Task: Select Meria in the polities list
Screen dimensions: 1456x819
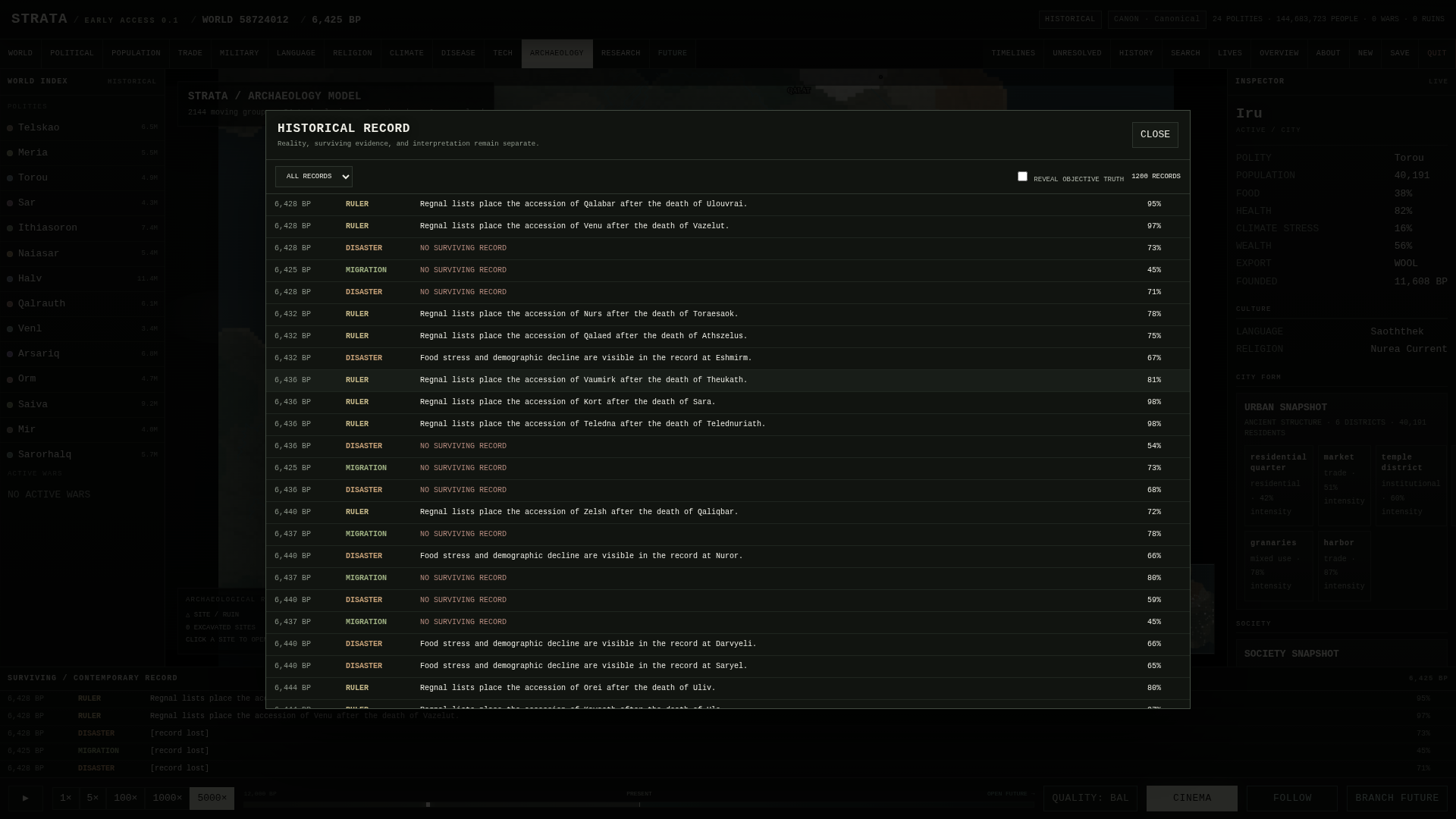Action: (x=83, y=152)
